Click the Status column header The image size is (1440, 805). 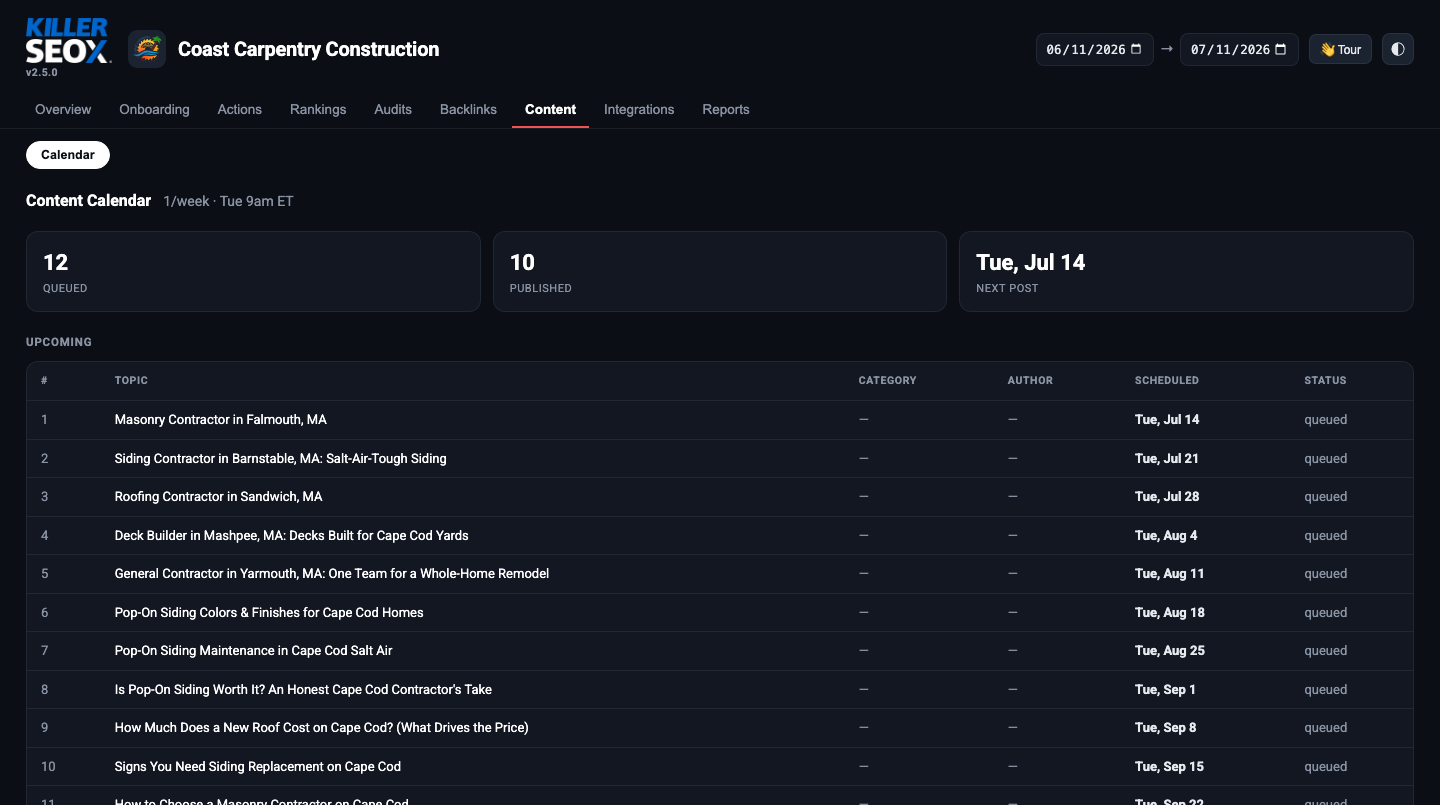coord(1325,381)
